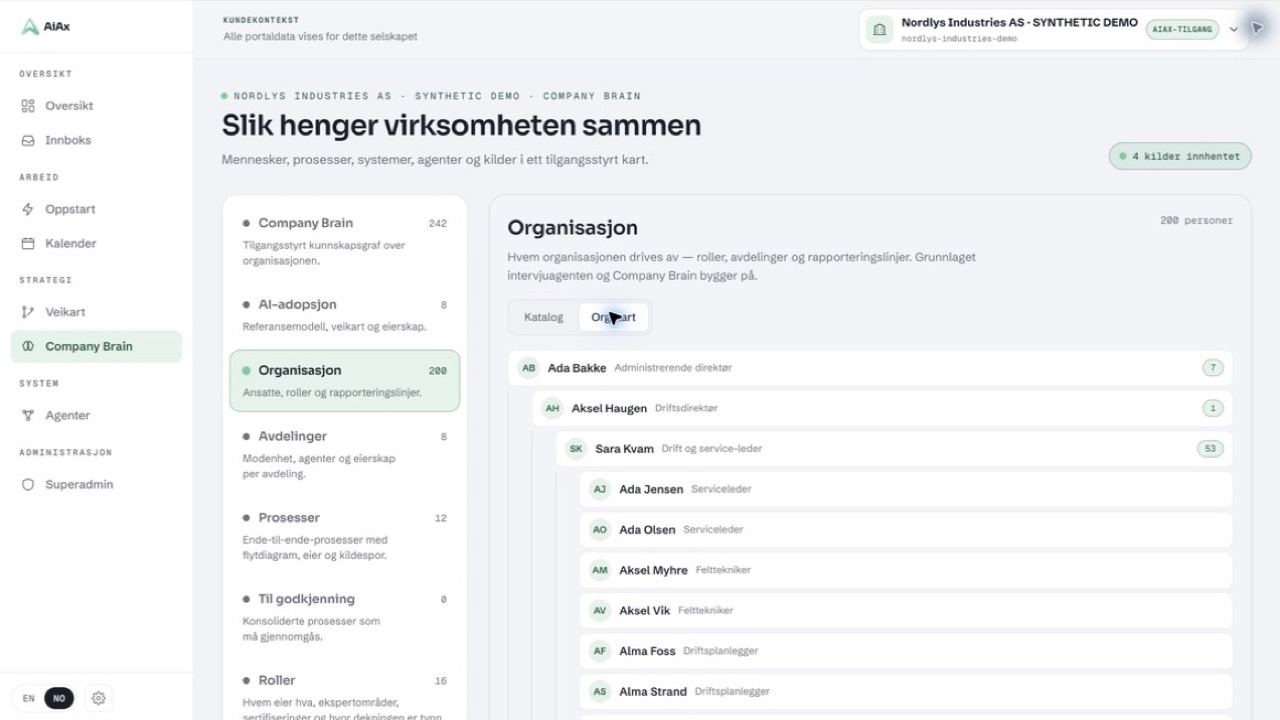Collapse Ada Bakke's 7 reports badge

[x=1213, y=368]
